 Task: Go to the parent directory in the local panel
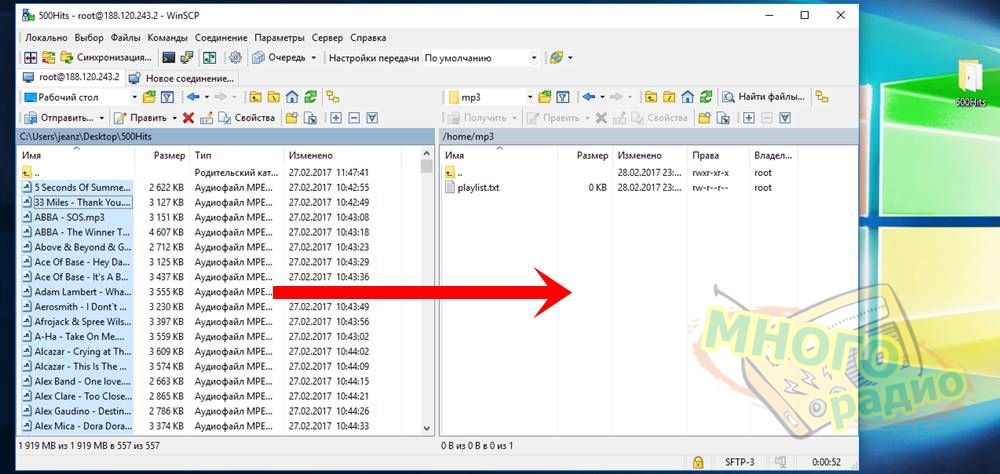coord(255,98)
